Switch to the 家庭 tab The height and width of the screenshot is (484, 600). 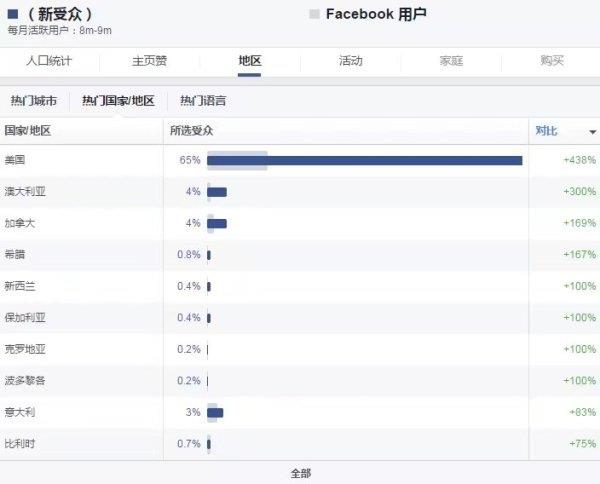pyautogui.click(x=451, y=61)
